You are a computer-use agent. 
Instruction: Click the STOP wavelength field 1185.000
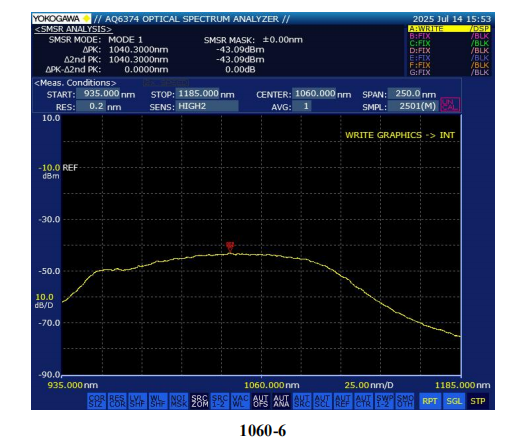coord(198,94)
